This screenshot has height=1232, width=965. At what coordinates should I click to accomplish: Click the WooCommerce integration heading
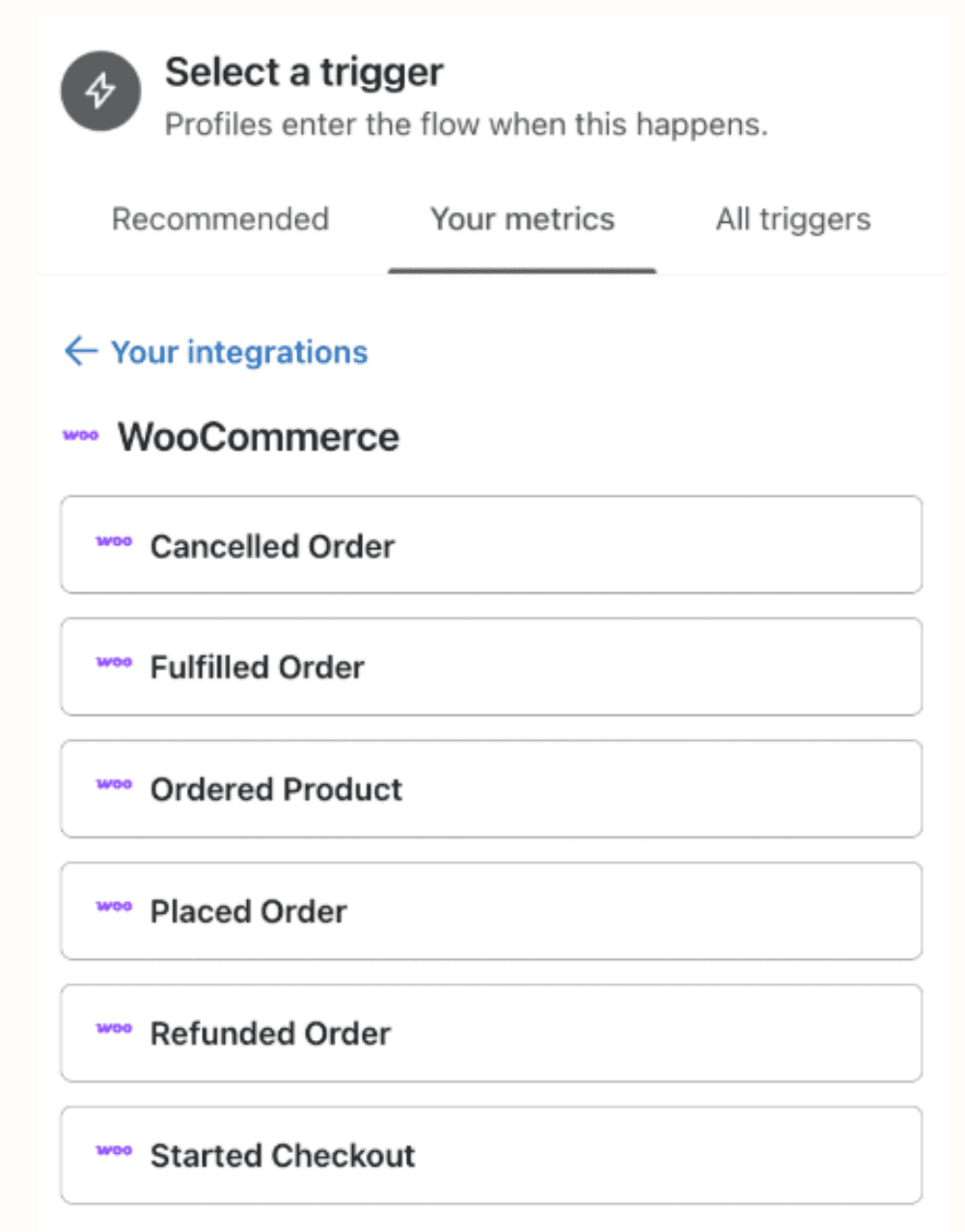tap(259, 437)
